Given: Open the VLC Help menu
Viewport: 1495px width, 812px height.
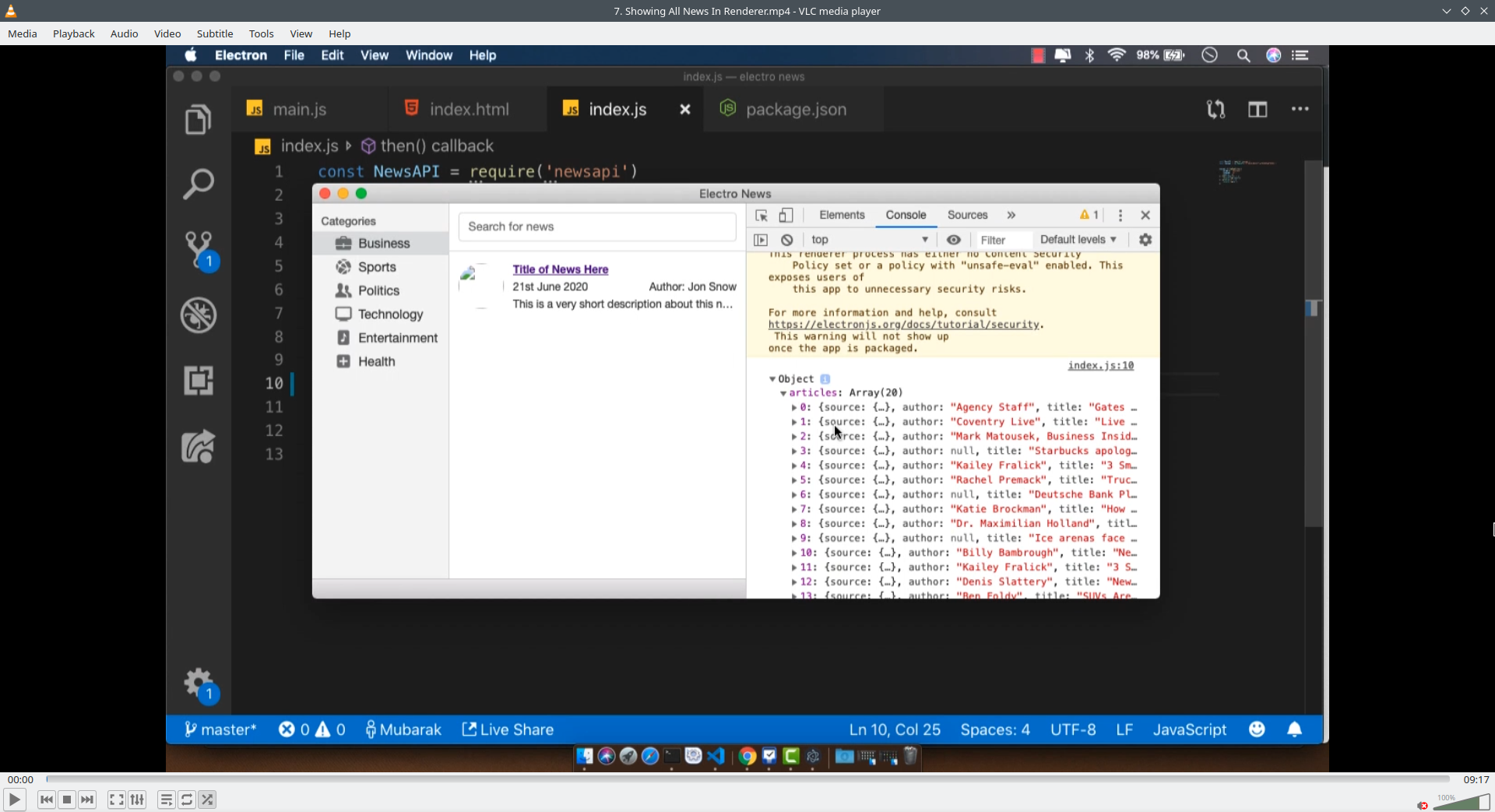Looking at the screenshot, I should tap(339, 33).
